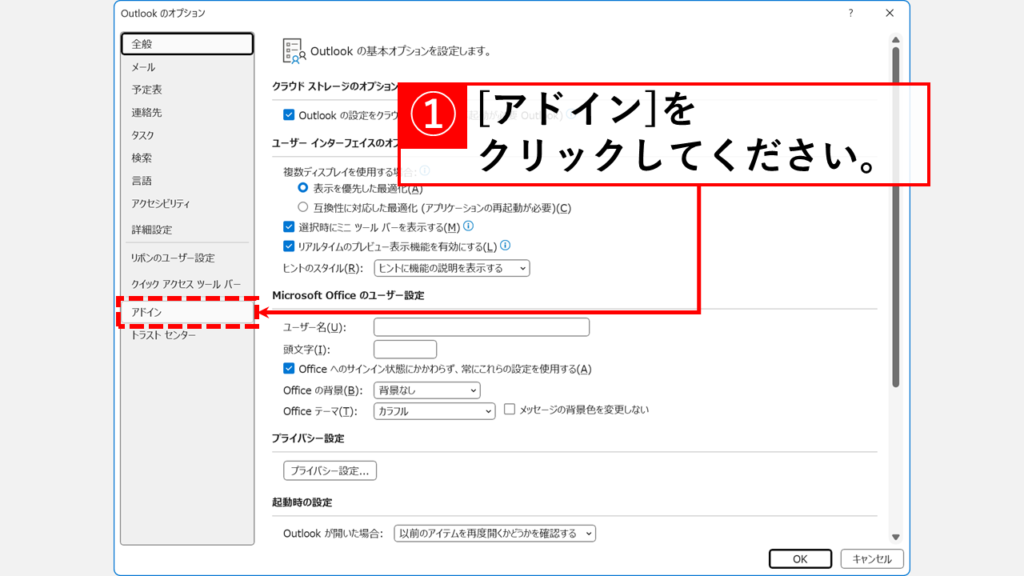Toggle Office へのサインイン状態にかかわらず checkbox
This screenshot has width=1024, height=576.
289,369
